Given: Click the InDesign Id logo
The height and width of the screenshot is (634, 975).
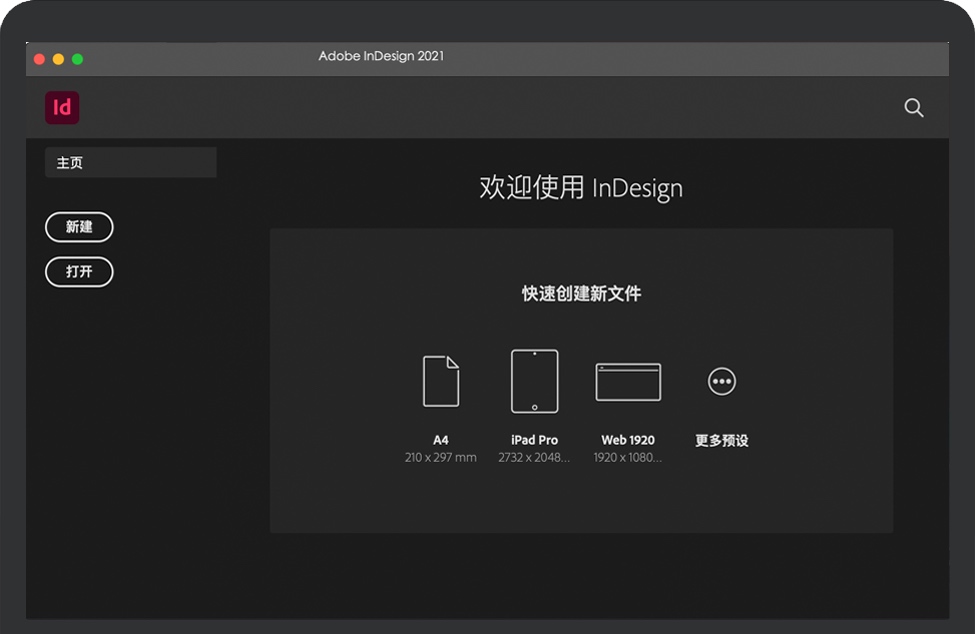Looking at the screenshot, I should coord(62,108).
